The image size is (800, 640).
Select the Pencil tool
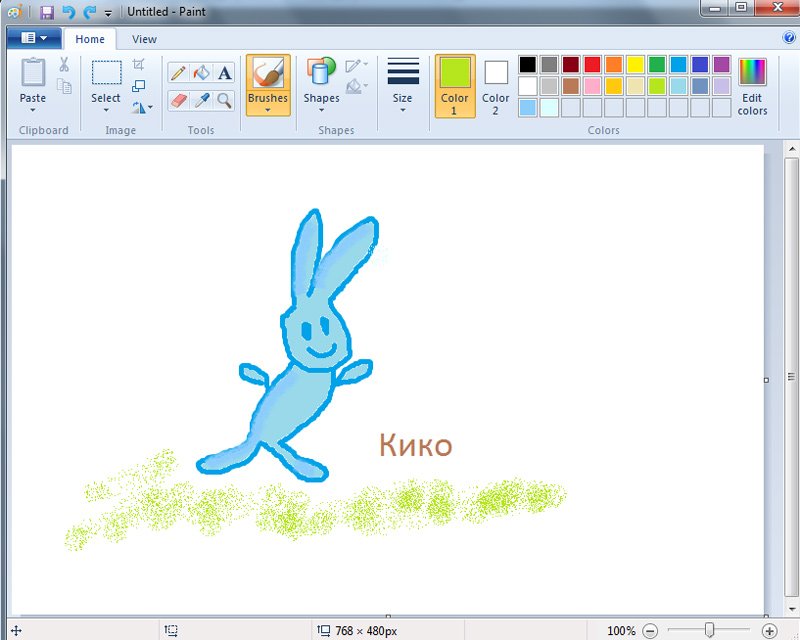[x=178, y=73]
